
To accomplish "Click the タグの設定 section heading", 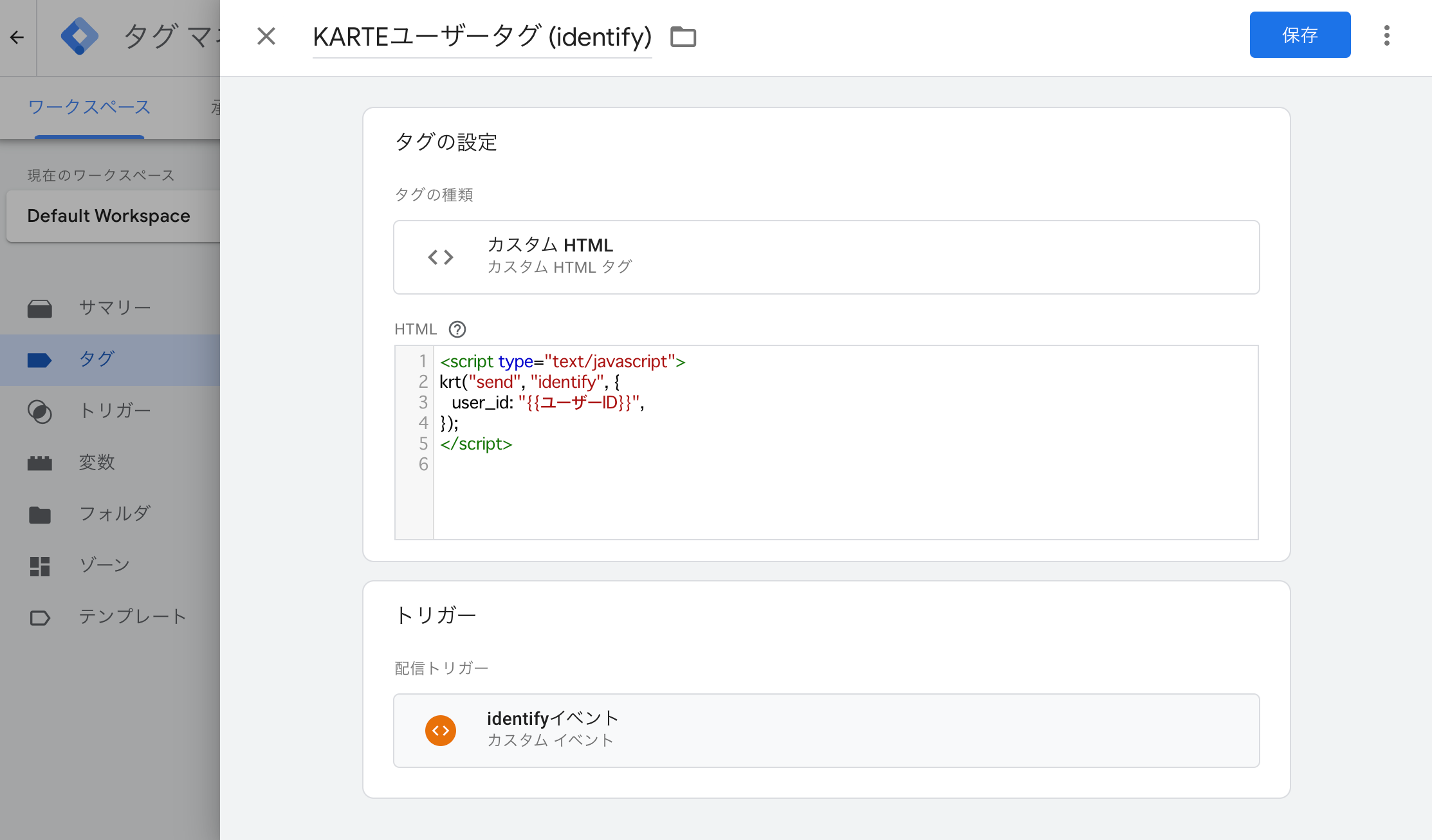I will (x=446, y=142).
